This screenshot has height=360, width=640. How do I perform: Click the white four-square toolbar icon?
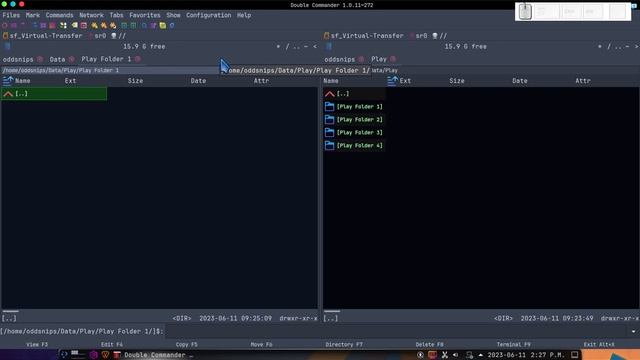tap(63, 25)
